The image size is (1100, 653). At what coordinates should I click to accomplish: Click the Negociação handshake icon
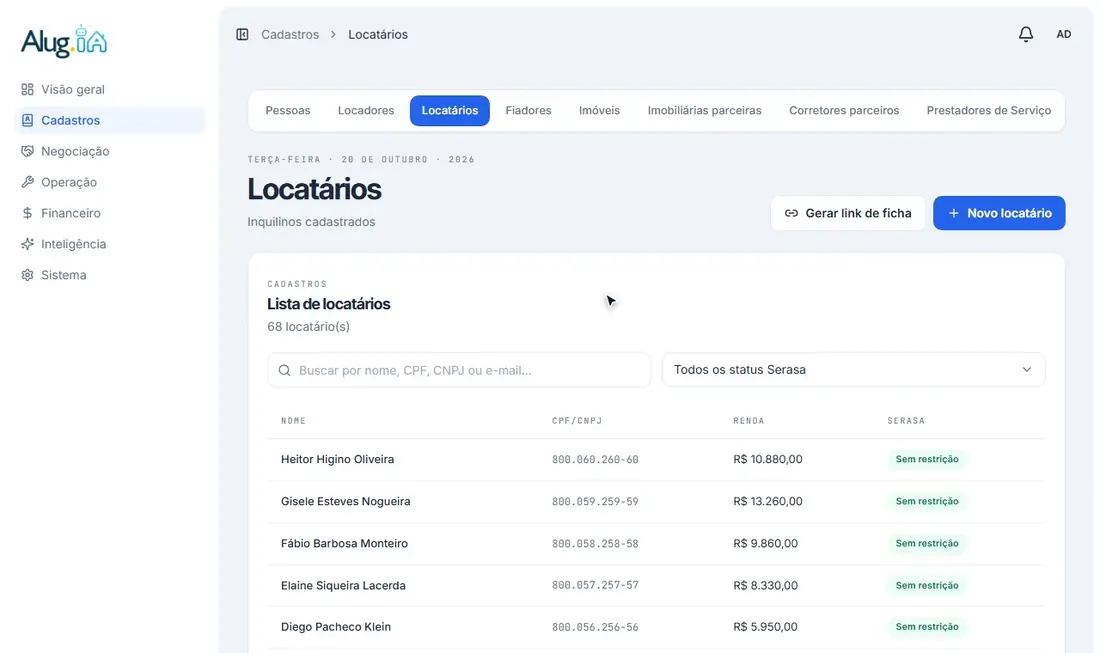pos(27,151)
